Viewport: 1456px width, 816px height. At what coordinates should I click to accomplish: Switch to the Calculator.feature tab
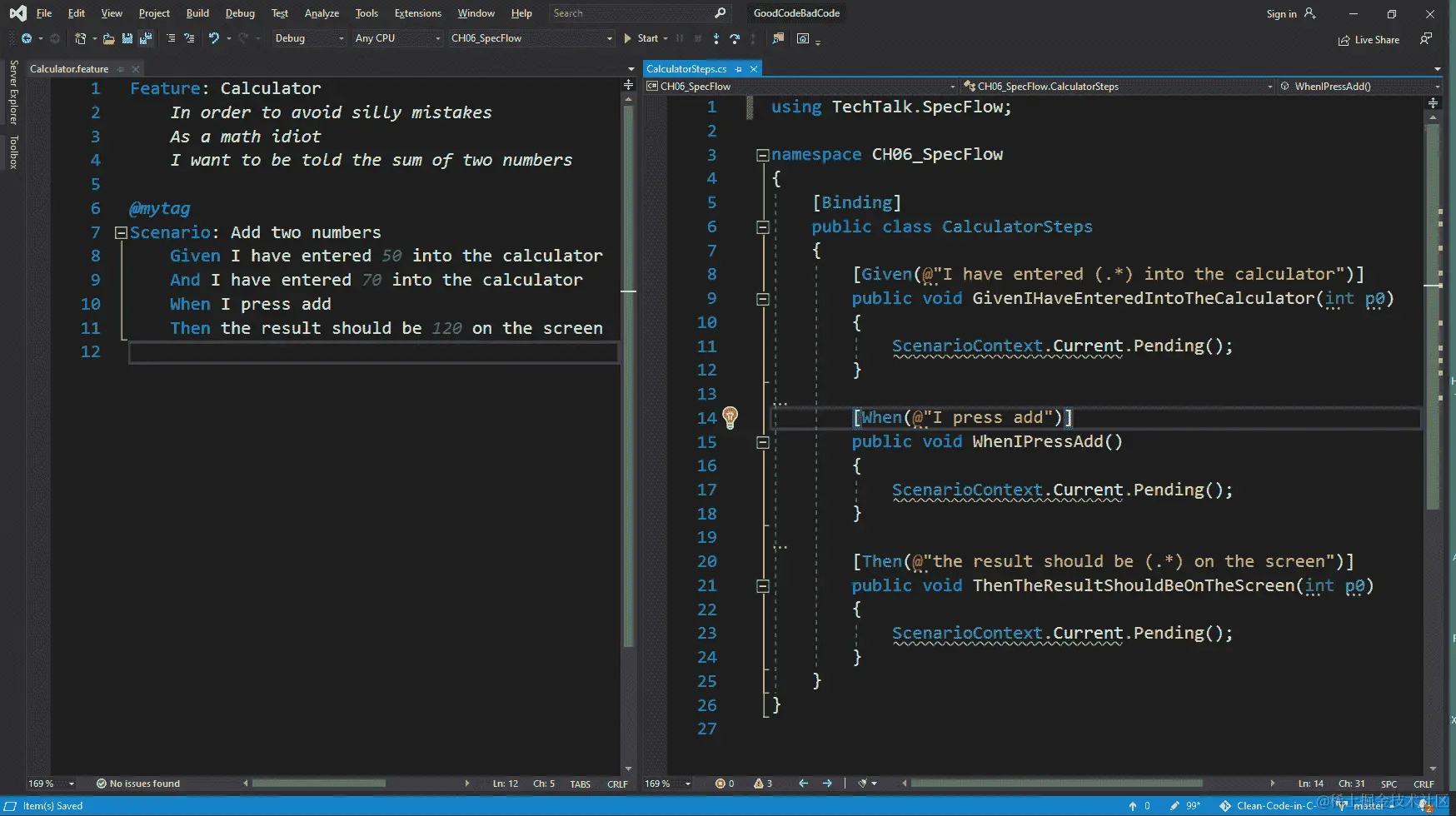pos(69,69)
